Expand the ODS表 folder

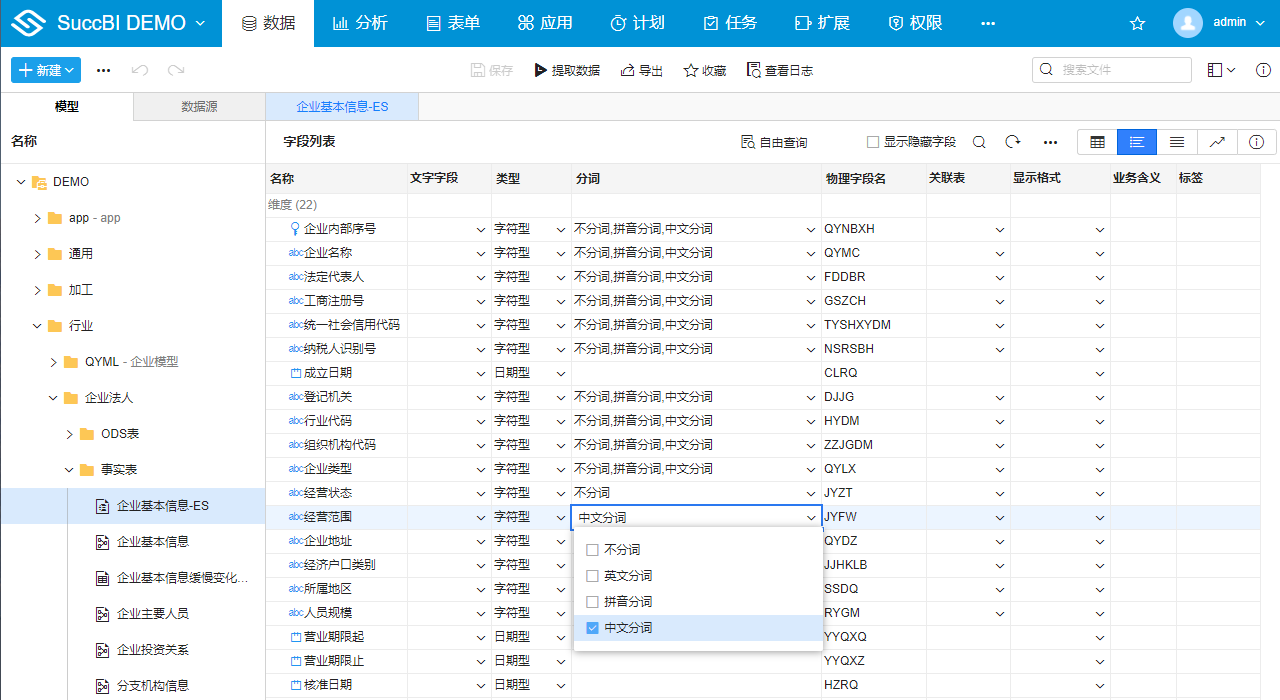coord(70,434)
